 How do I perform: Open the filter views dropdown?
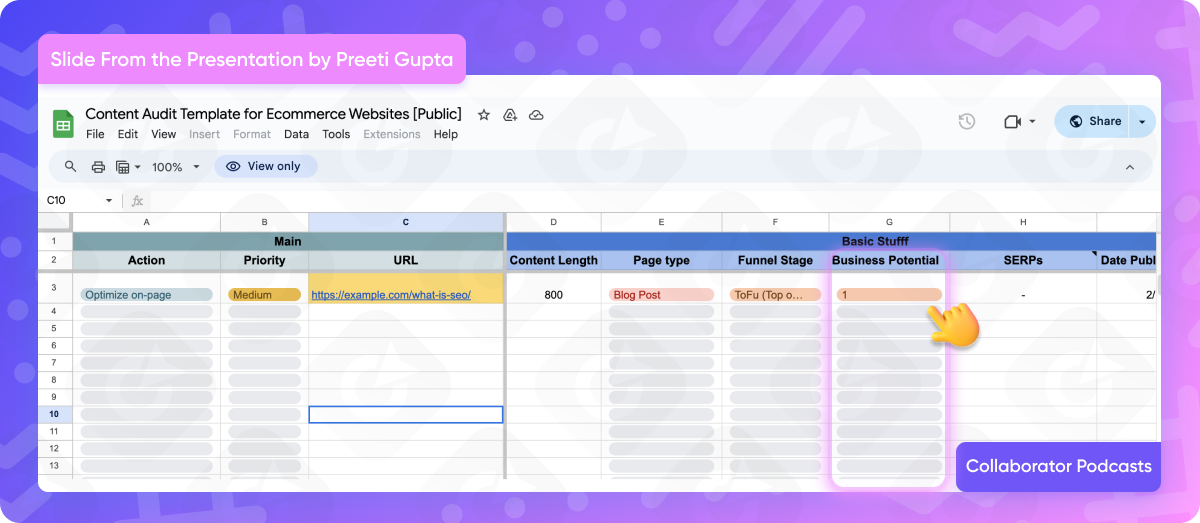point(128,167)
